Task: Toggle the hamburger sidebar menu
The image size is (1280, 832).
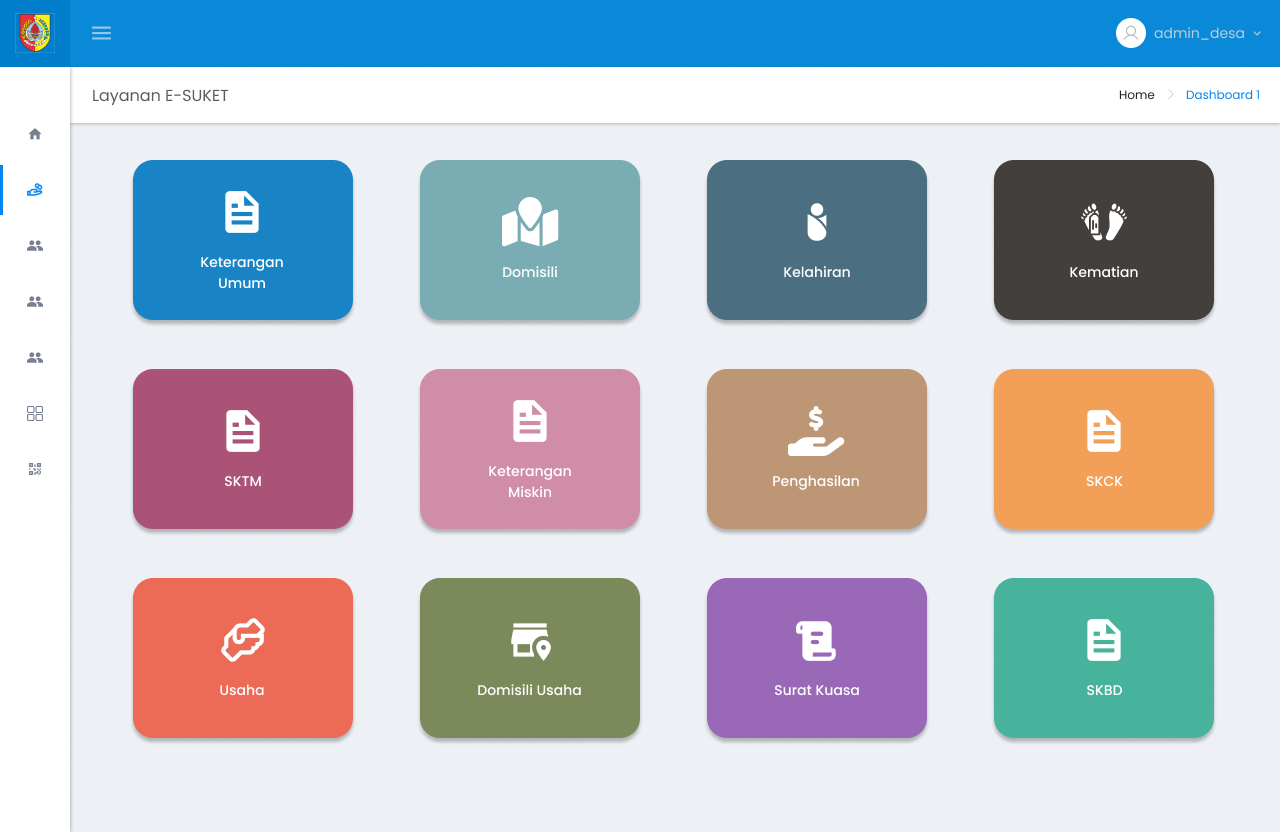Action: click(101, 33)
